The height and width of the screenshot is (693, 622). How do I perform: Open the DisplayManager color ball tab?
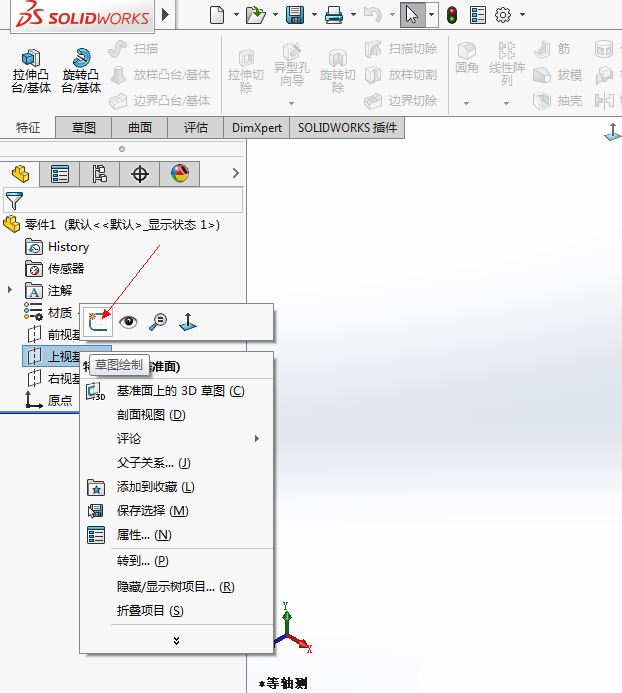pos(180,174)
